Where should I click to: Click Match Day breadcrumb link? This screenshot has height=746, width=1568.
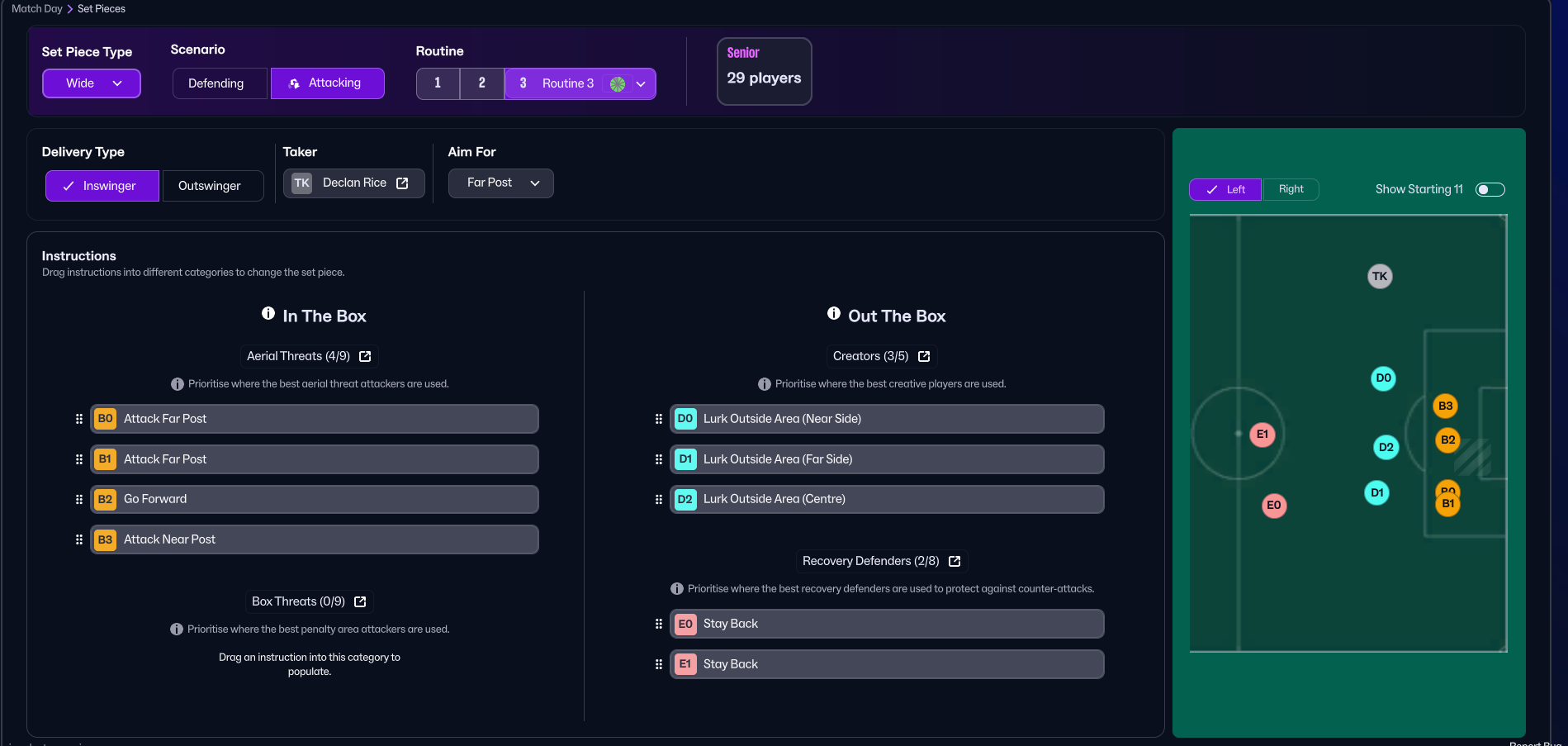click(37, 9)
